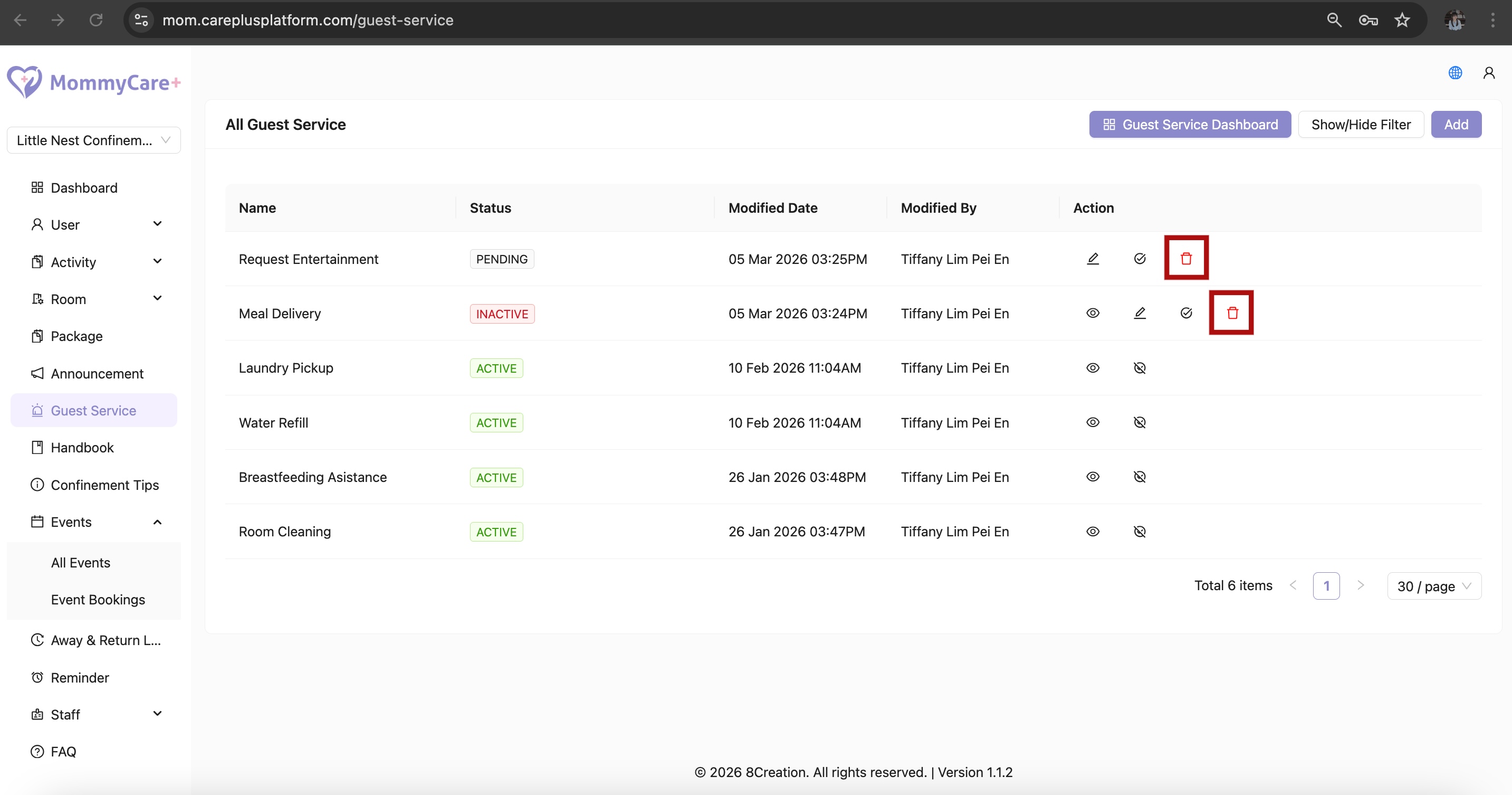Open the 30 / page size dropdown

(x=1433, y=586)
